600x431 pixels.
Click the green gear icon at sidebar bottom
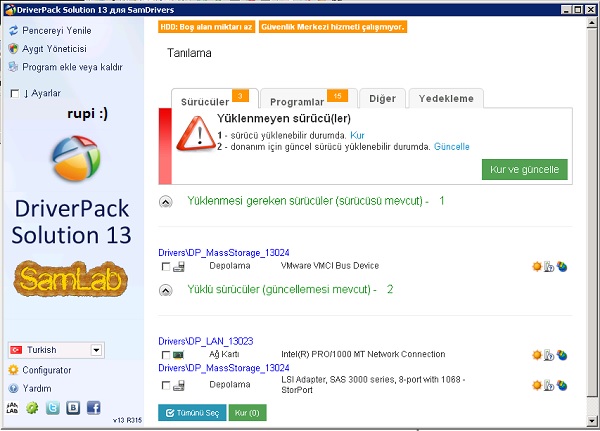point(32,408)
